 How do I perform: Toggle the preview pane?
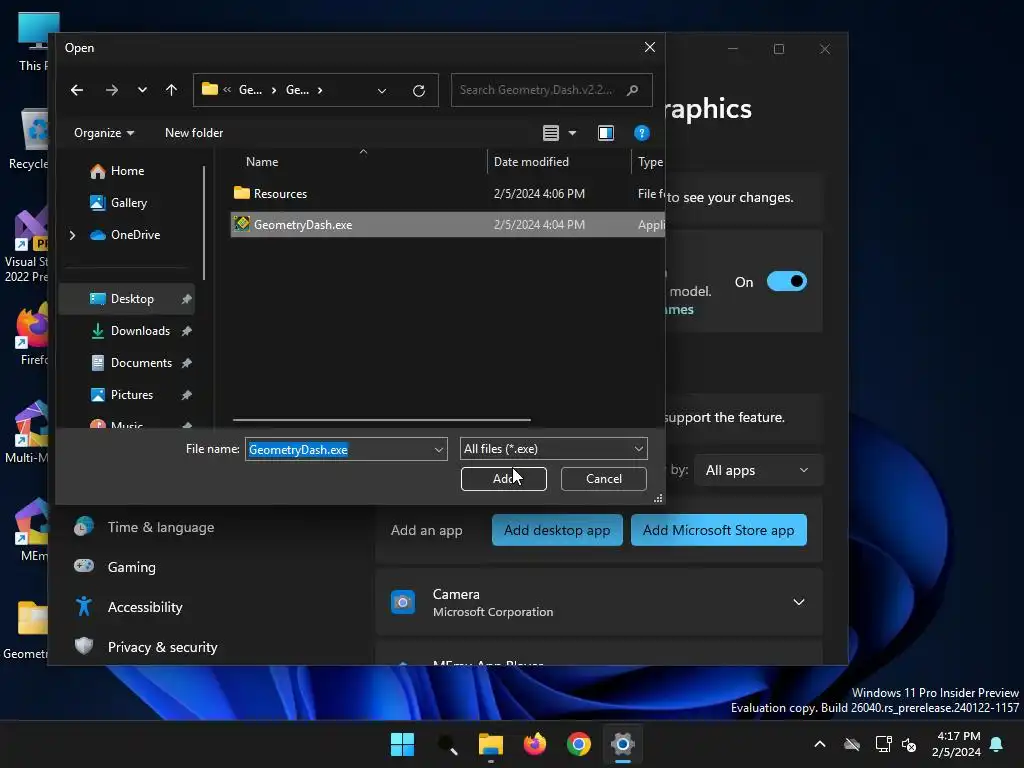[x=606, y=133]
